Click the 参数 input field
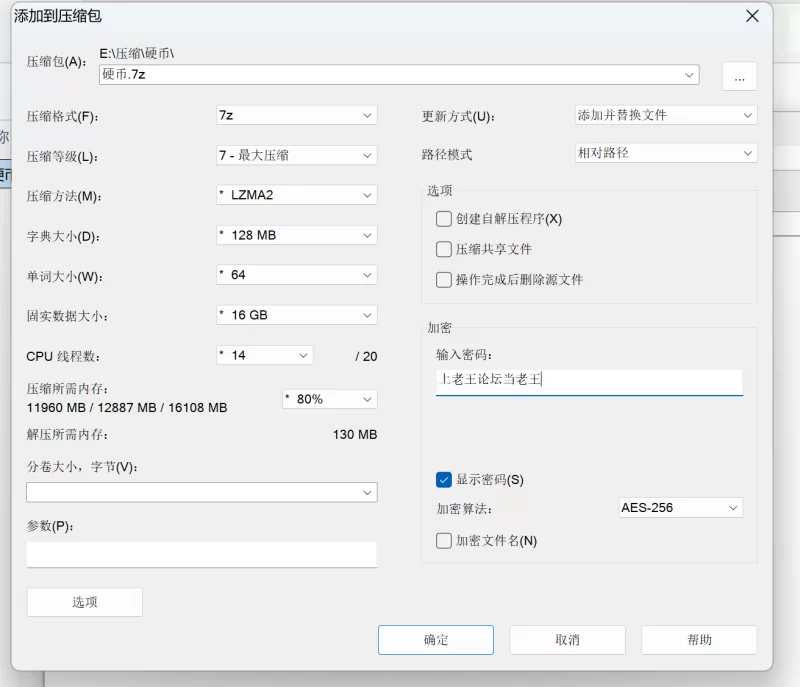This screenshot has height=687, width=800. [201, 554]
